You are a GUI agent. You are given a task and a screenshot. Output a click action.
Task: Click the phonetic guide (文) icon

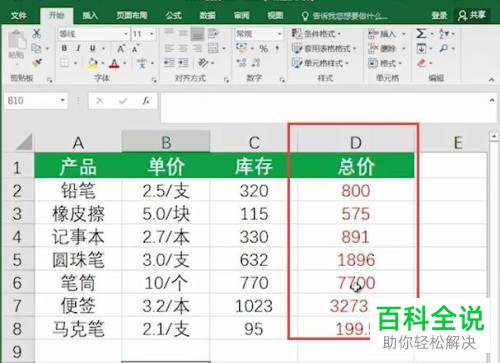coord(142,63)
